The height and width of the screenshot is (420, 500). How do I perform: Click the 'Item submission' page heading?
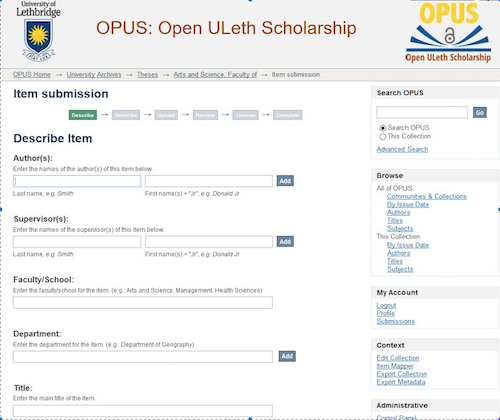coord(61,94)
